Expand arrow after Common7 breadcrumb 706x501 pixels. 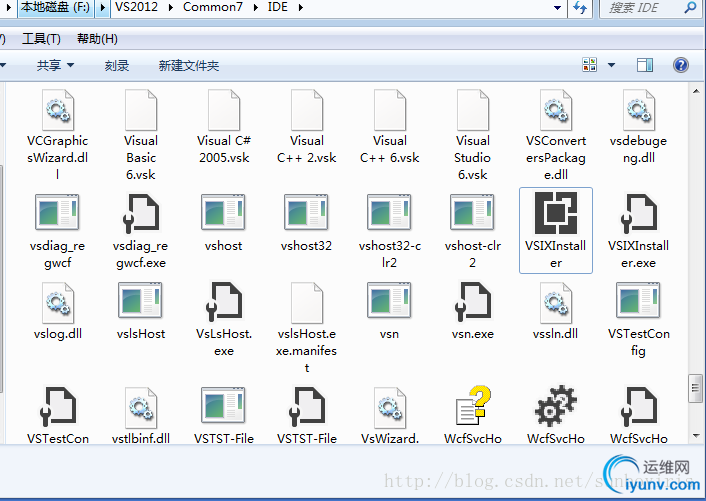pyautogui.click(x=255, y=8)
